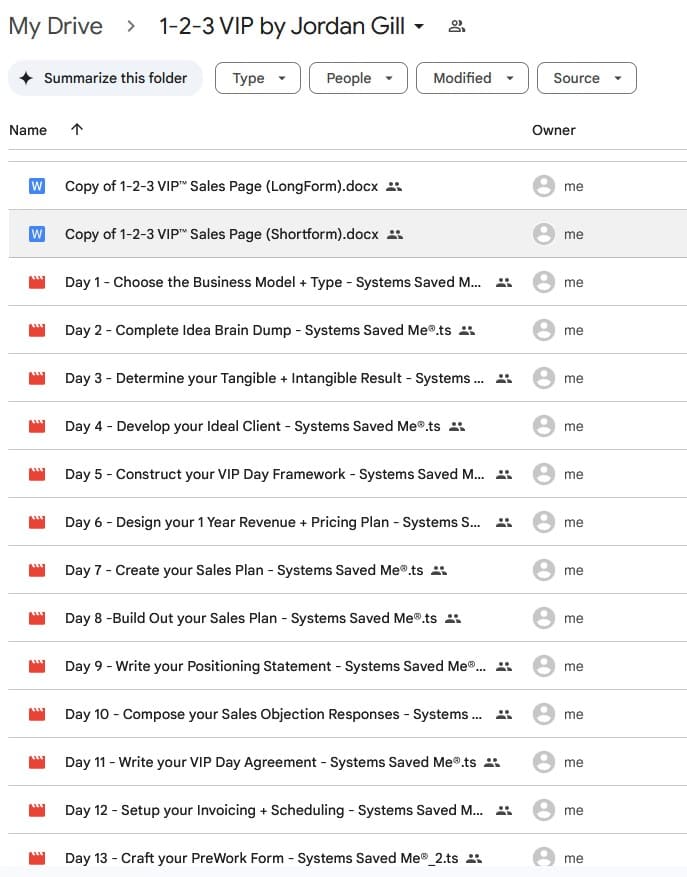This screenshot has height=877, width=687.
Task: Click video icon for Day 1 file
Action: (38, 282)
